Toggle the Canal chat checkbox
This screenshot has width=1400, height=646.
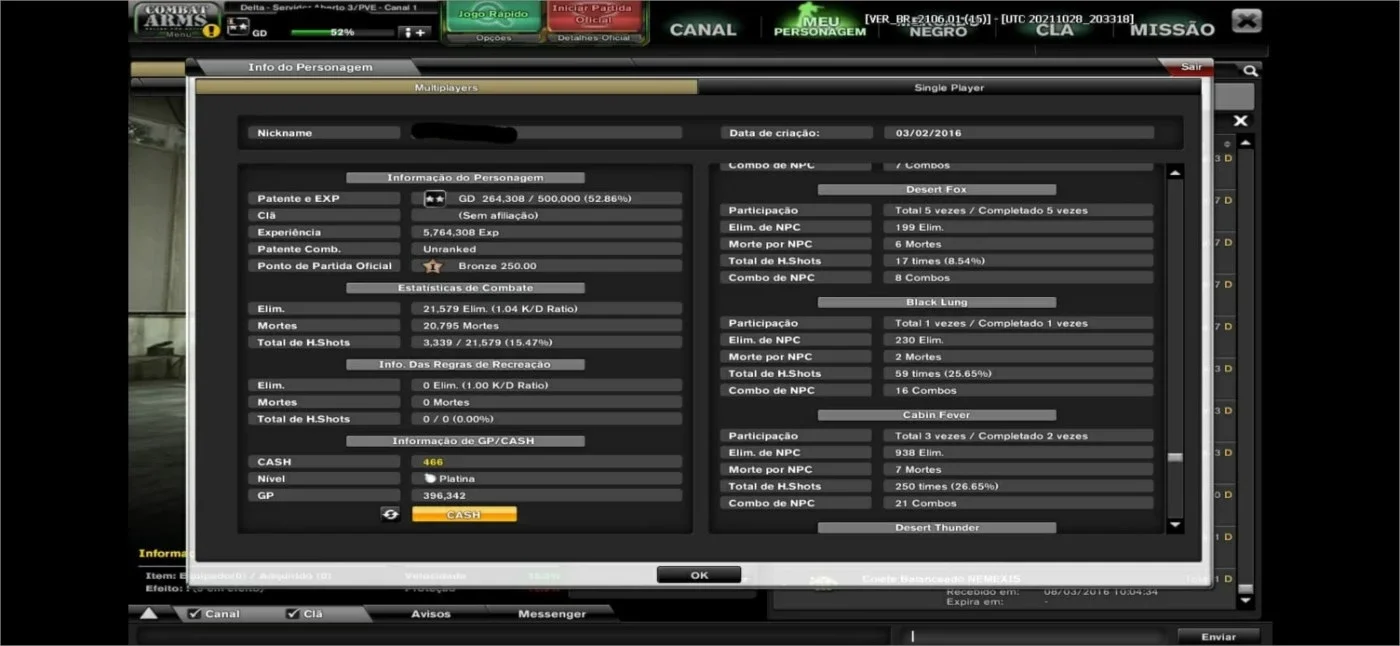point(195,614)
